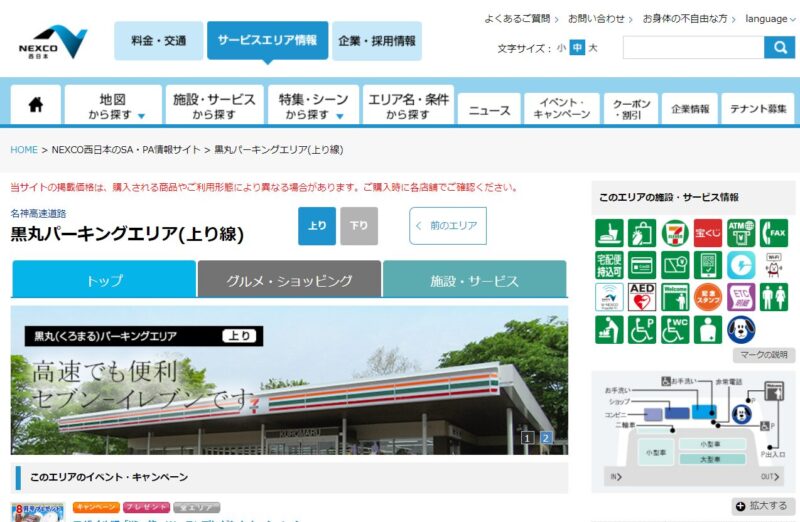The width and height of the screenshot is (800, 522).
Task: Click the マークの説明 button
Action: (x=764, y=355)
